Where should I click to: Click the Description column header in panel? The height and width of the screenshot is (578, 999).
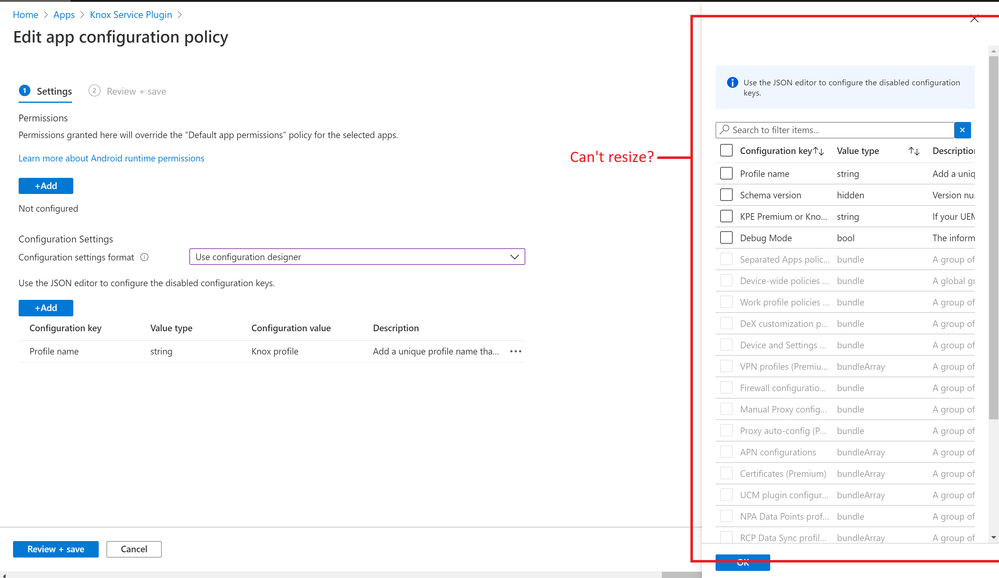click(x=953, y=151)
